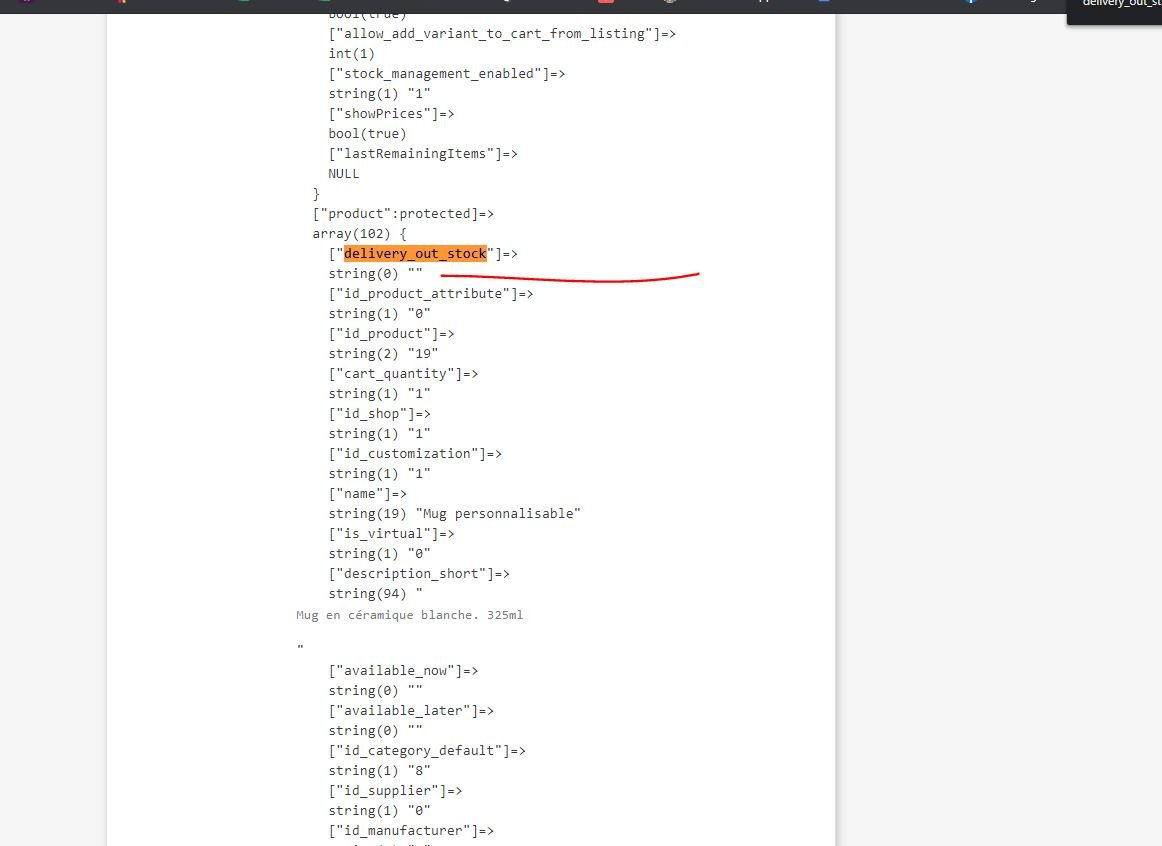Select the id_manufacturer key line
This screenshot has height=846, width=1162.
coord(411,830)
